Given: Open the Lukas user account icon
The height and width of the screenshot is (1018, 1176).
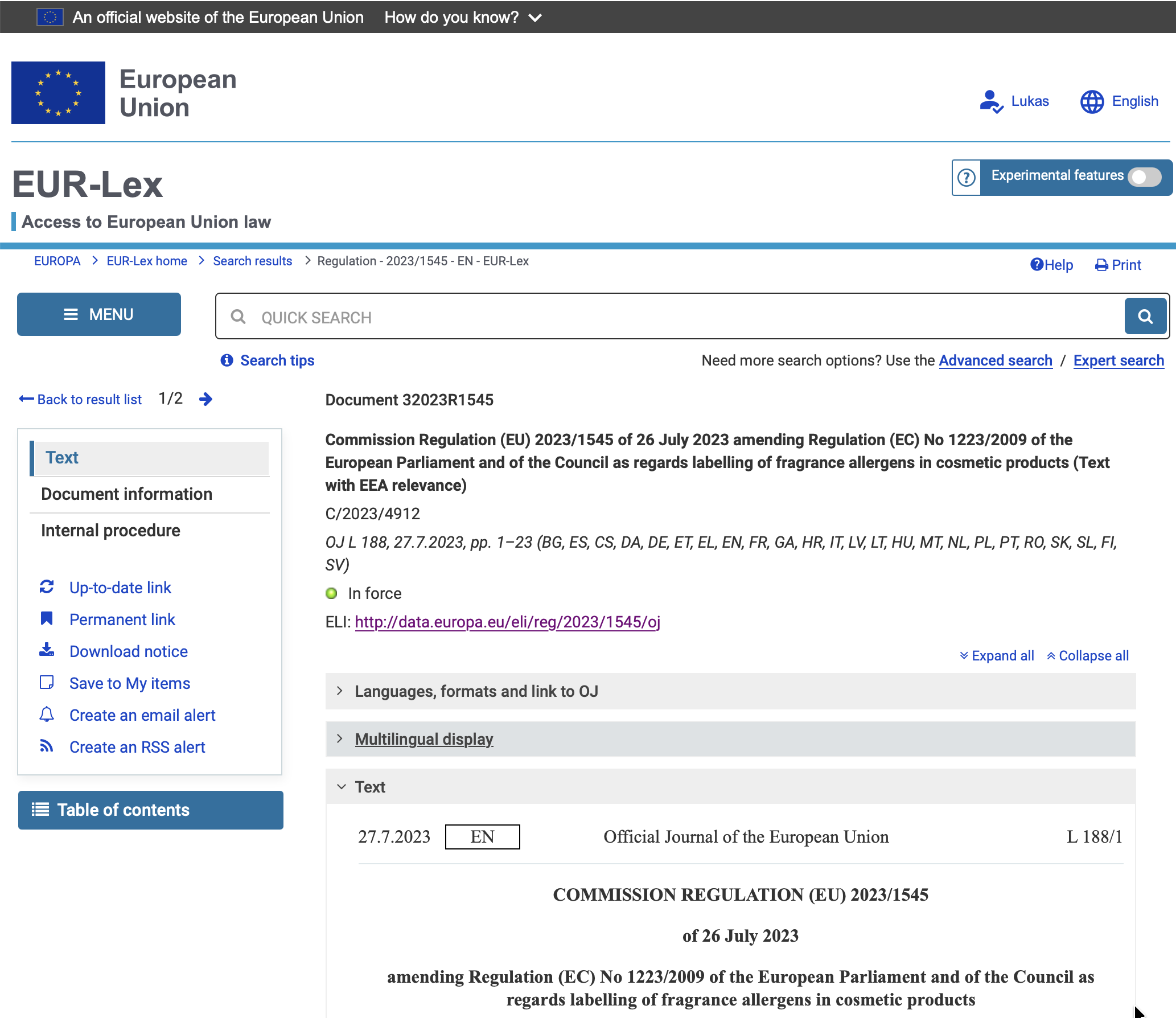Looking at the screenshot, I should (x=991, y=102).
